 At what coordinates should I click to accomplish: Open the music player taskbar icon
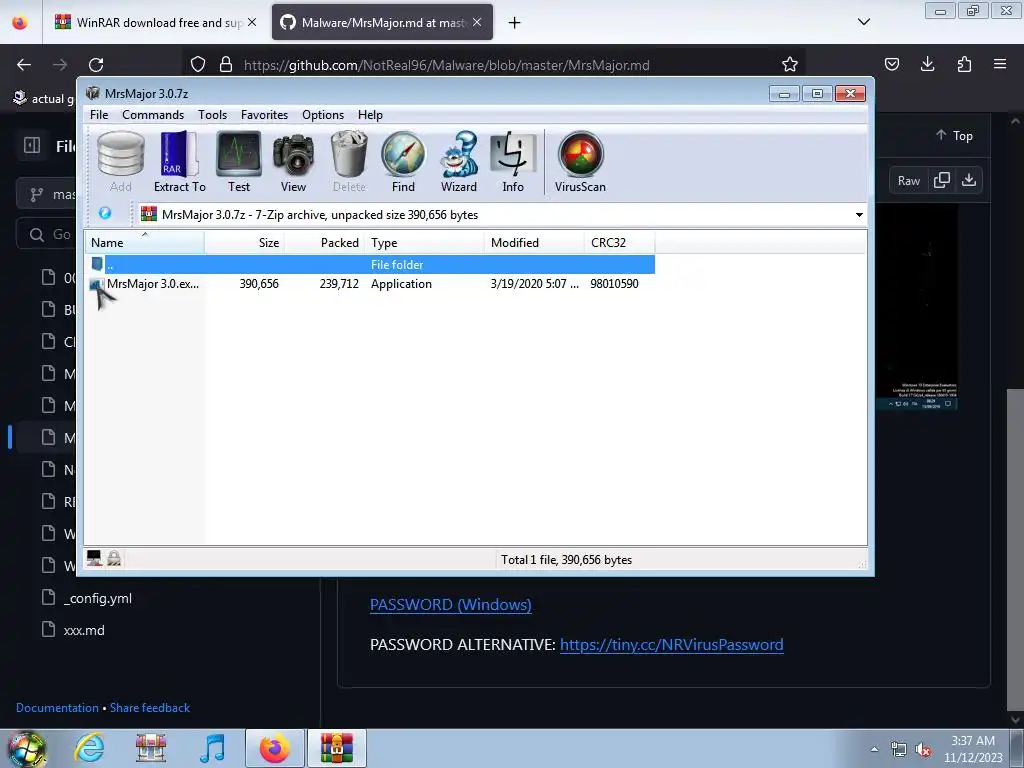(x=212, y=748)
